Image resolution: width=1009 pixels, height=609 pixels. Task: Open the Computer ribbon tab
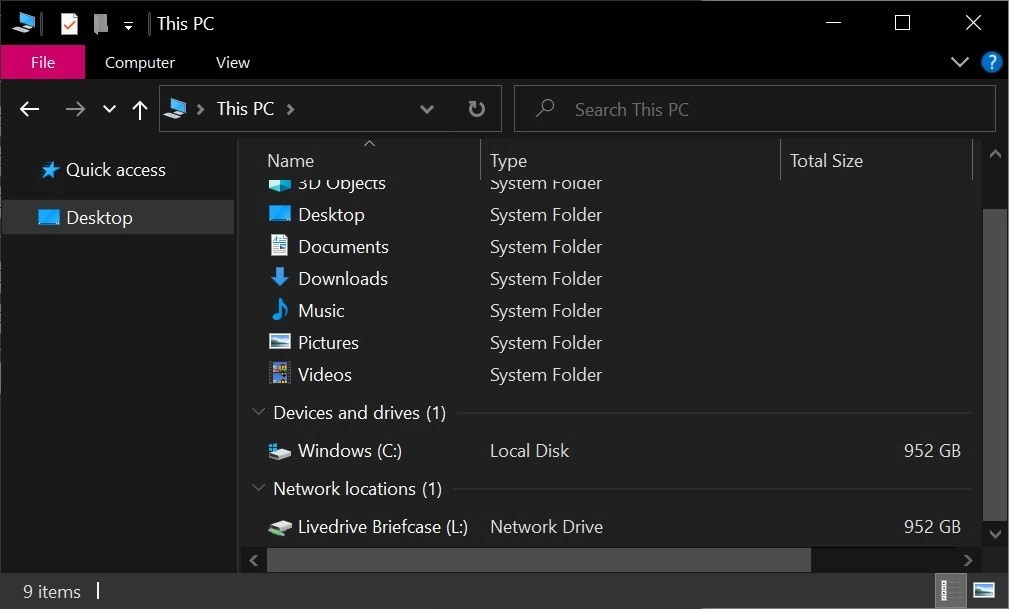click(140, 62)
